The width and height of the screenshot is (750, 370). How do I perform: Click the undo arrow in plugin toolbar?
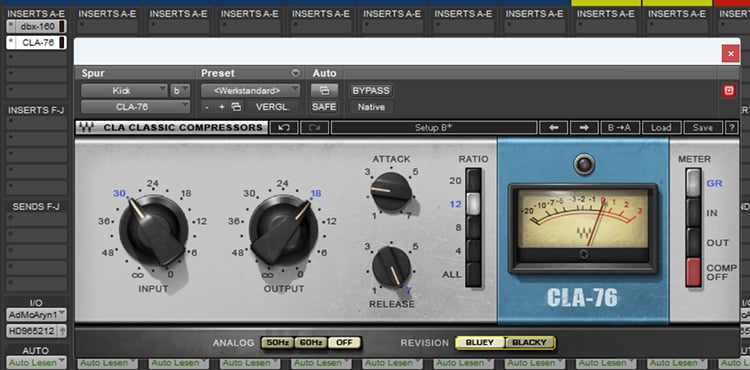coord(284,128)
